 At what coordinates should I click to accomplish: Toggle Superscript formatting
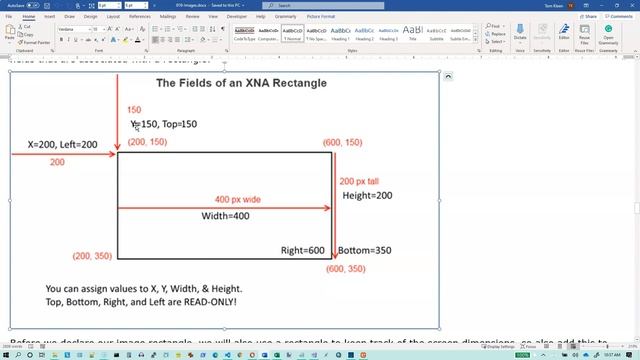coord(103,40)
